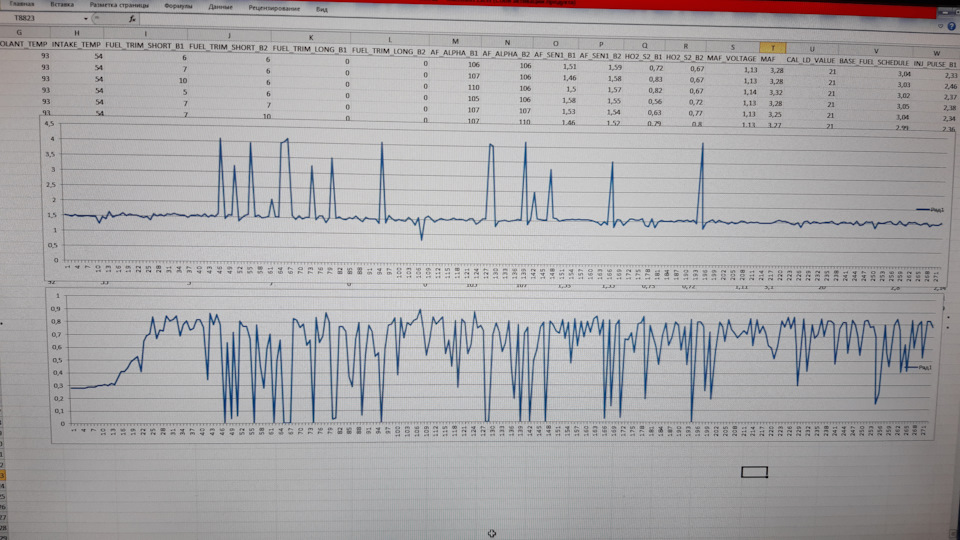960x540 pixels.
Task: Click the AF_ALPHA_B1 cell with value 110
Action: pyautogui.click(x=473, y=88)
